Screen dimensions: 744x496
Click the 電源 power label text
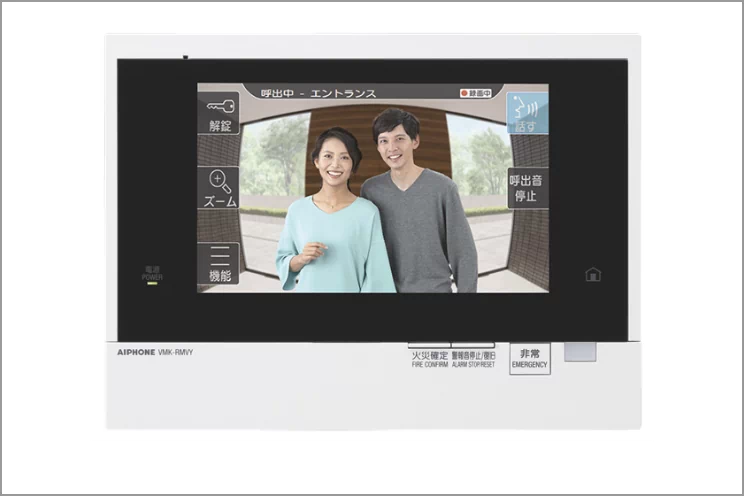tap(152, 270)
